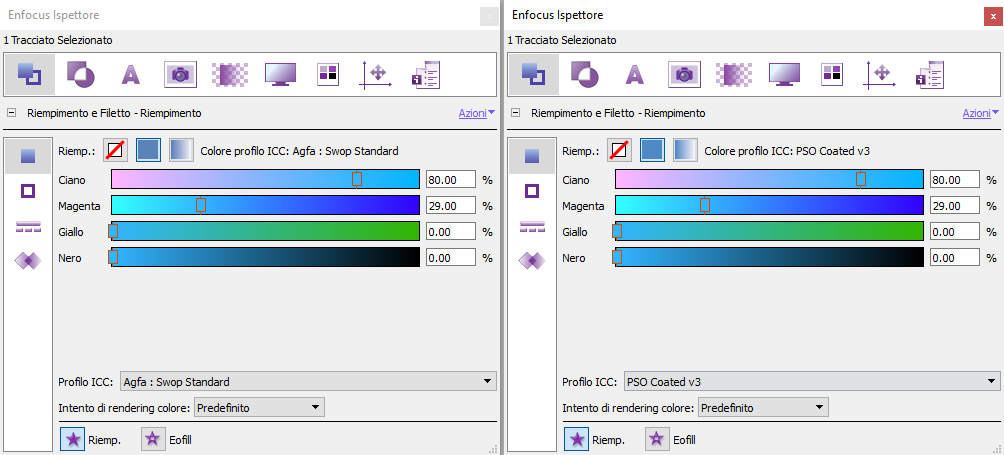
Task: Open rendering intent dropdown in left inspector
Action: pyautogui.click(x=259, y=407)
